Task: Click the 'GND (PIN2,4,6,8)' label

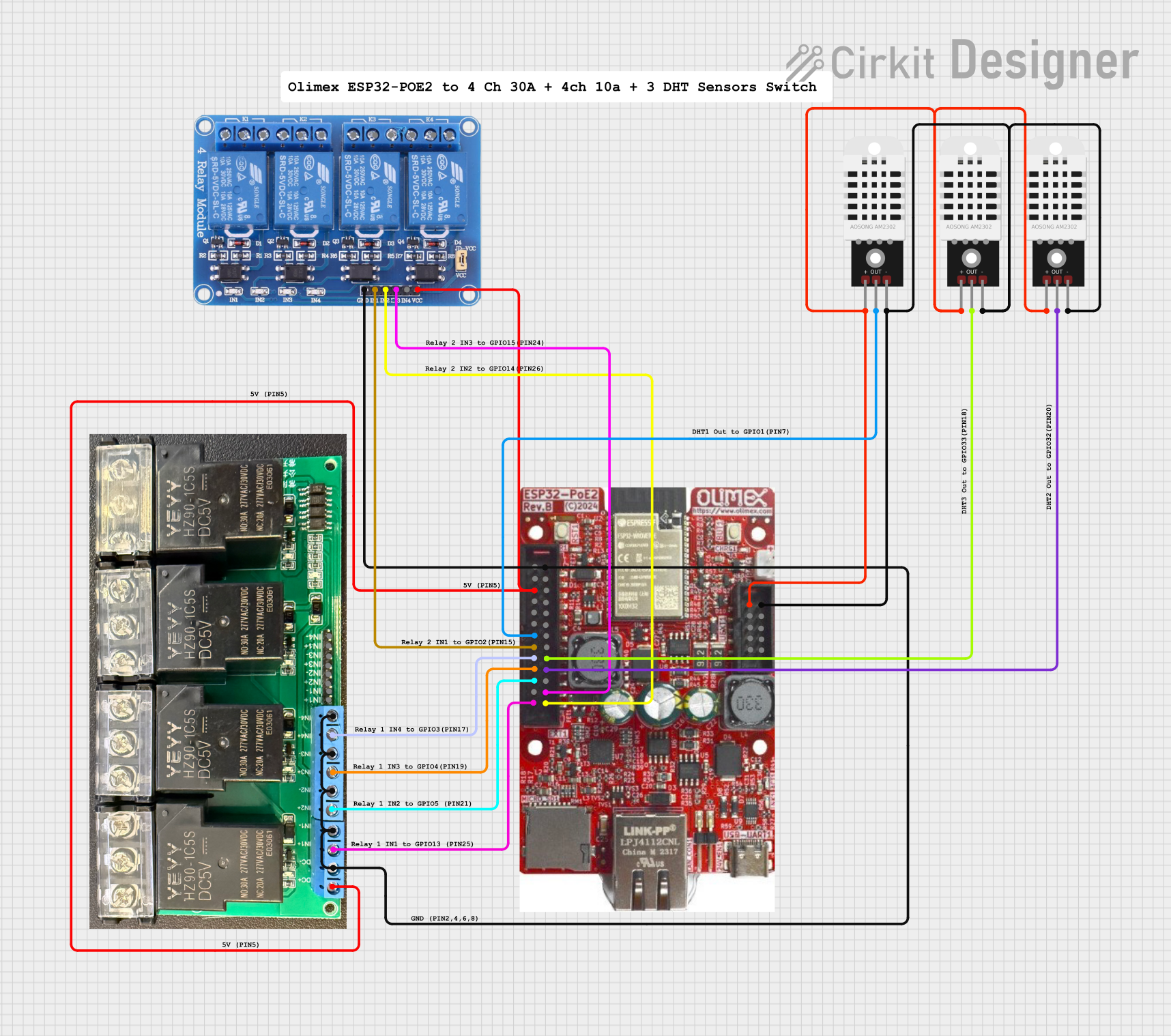Action: [x=444, y=919]
